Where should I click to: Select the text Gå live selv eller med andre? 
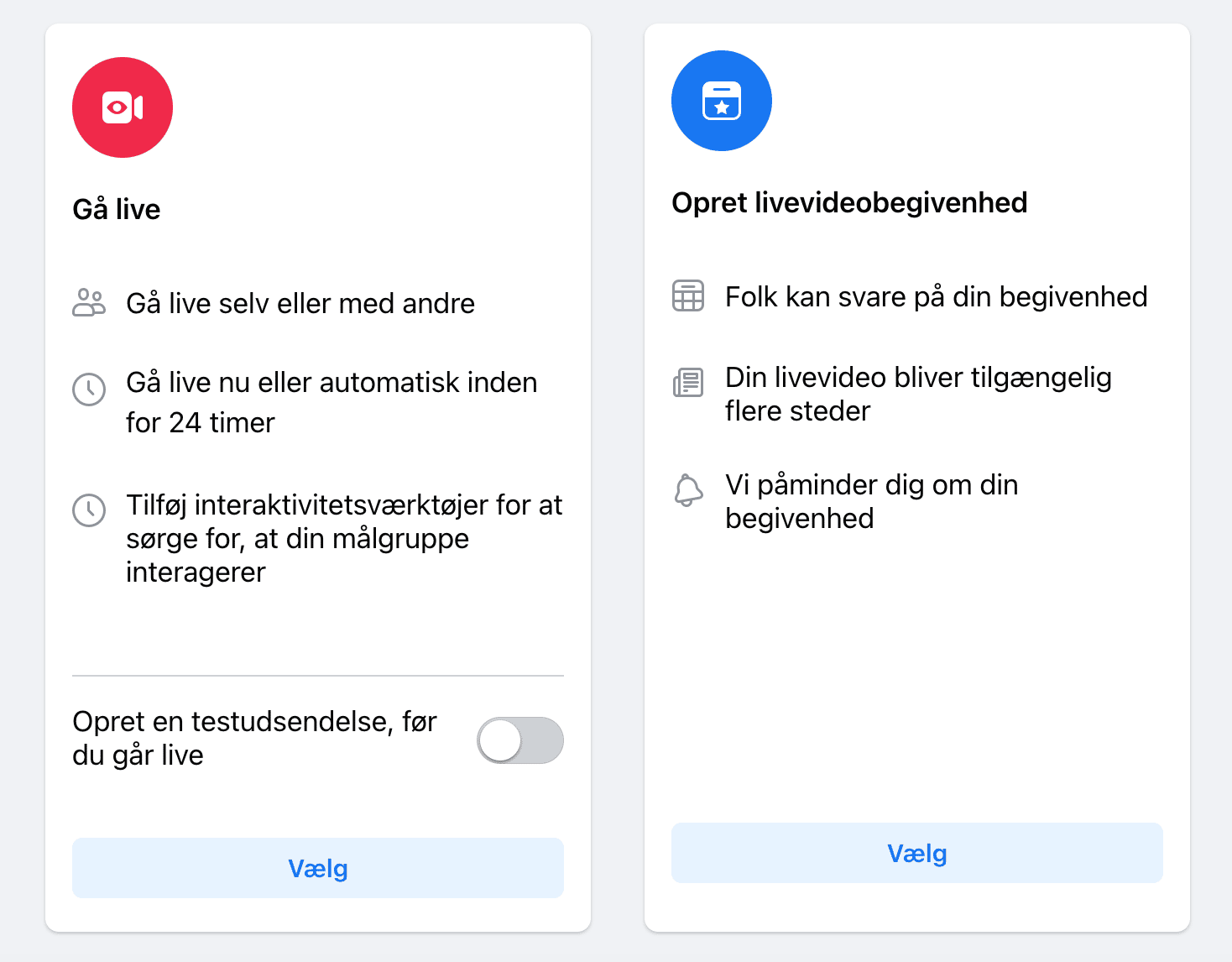300,303
